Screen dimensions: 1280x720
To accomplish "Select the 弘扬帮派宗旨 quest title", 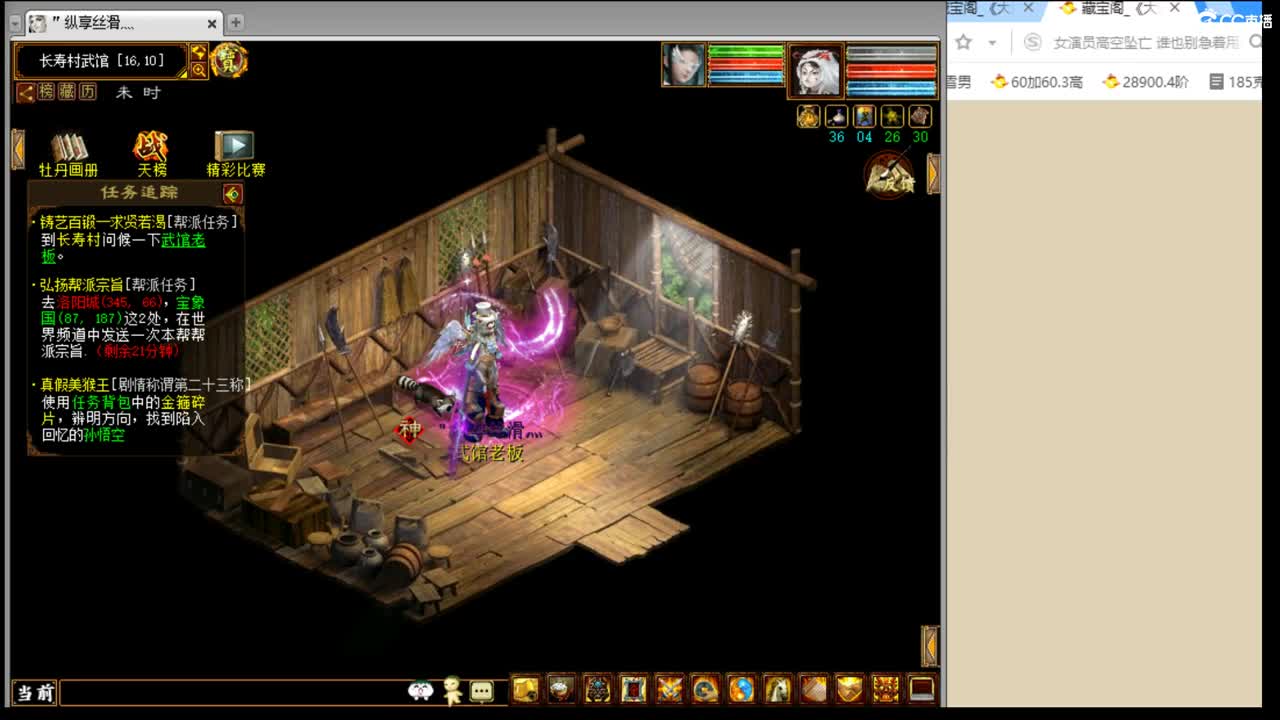I will (81, 284).
